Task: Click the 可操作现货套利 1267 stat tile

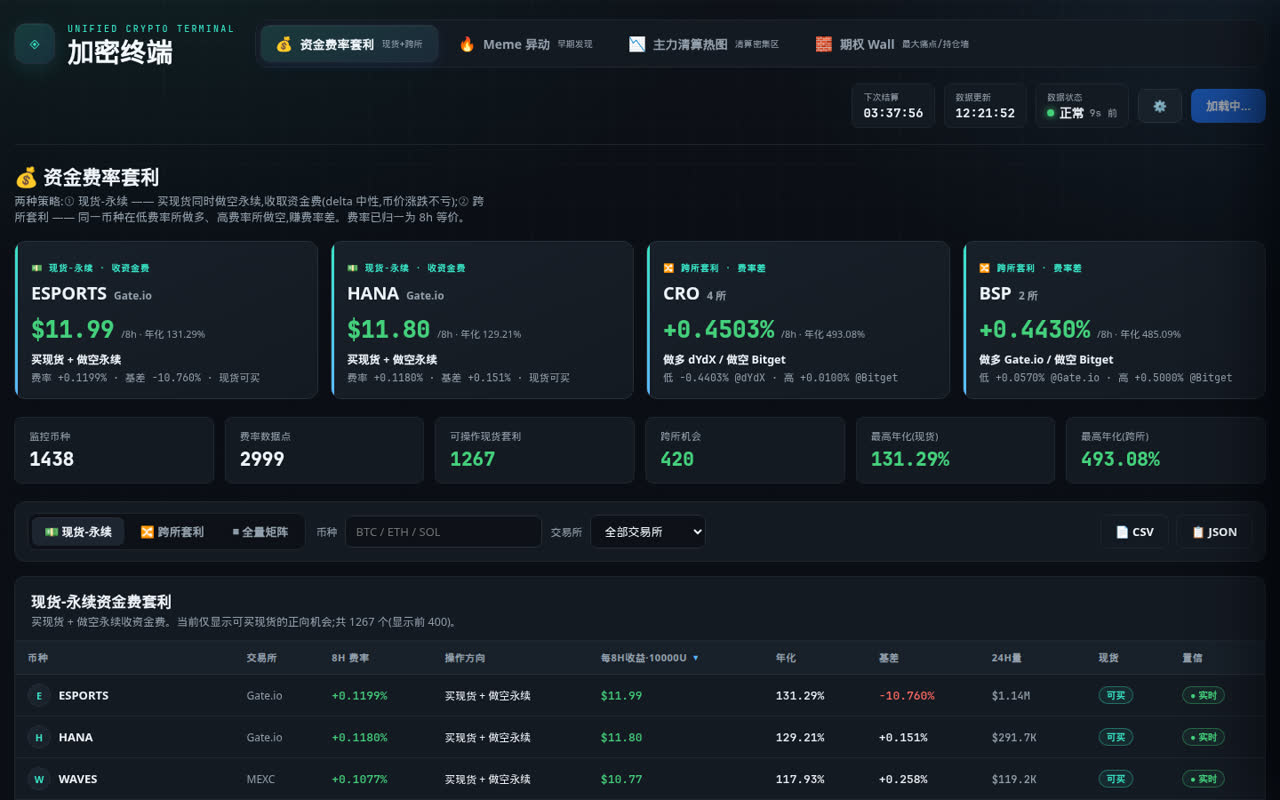Action: [x=535, y=450]
